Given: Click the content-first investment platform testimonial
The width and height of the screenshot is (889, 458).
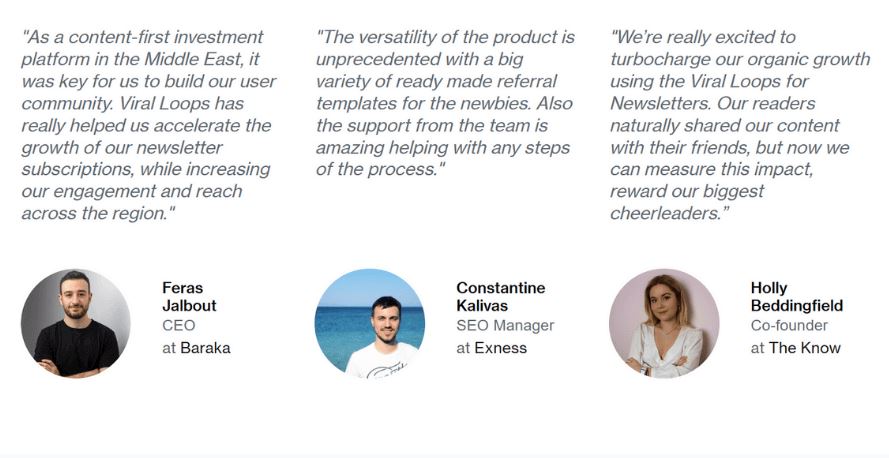Looking at the screenshot, I should coord(148,125).
